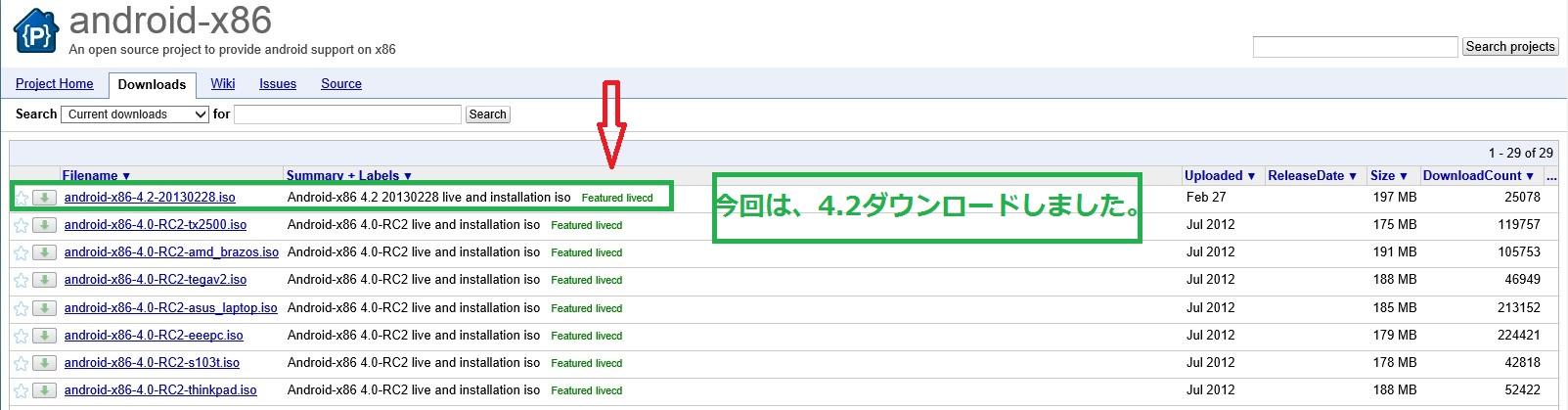Click download arrow icon for amd_brazos iso
The image size is (1568, 410).
[44, 252]
